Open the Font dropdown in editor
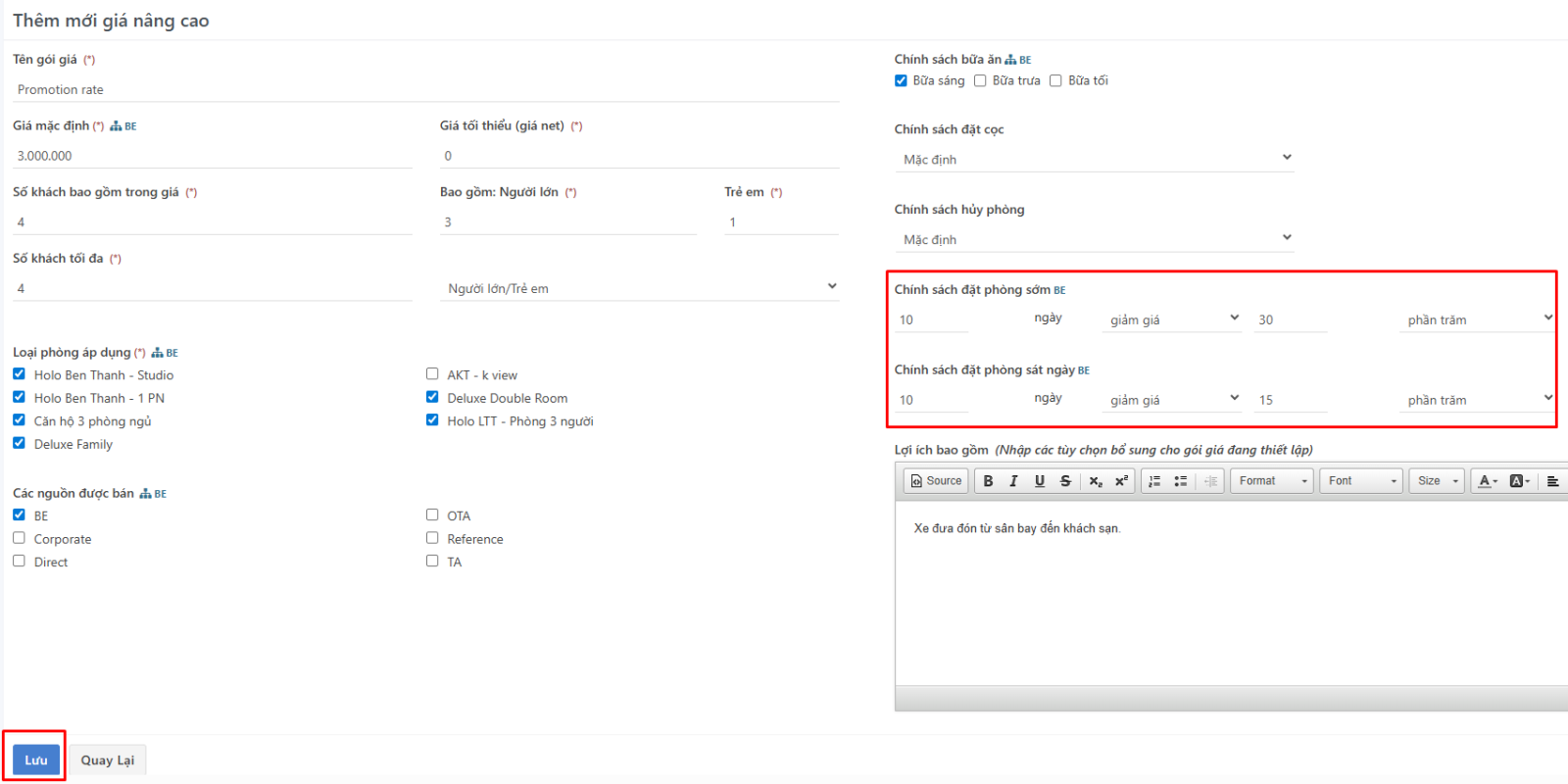Viewport: 1568px width, 784px height. [1362, 481]
